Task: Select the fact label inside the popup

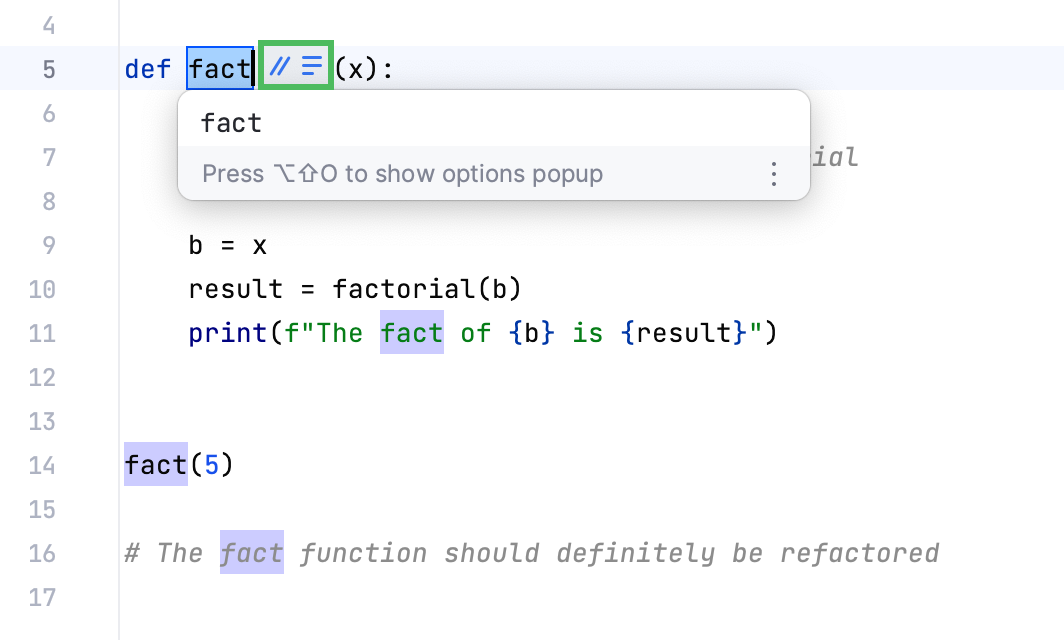Action: click(231, 122)
